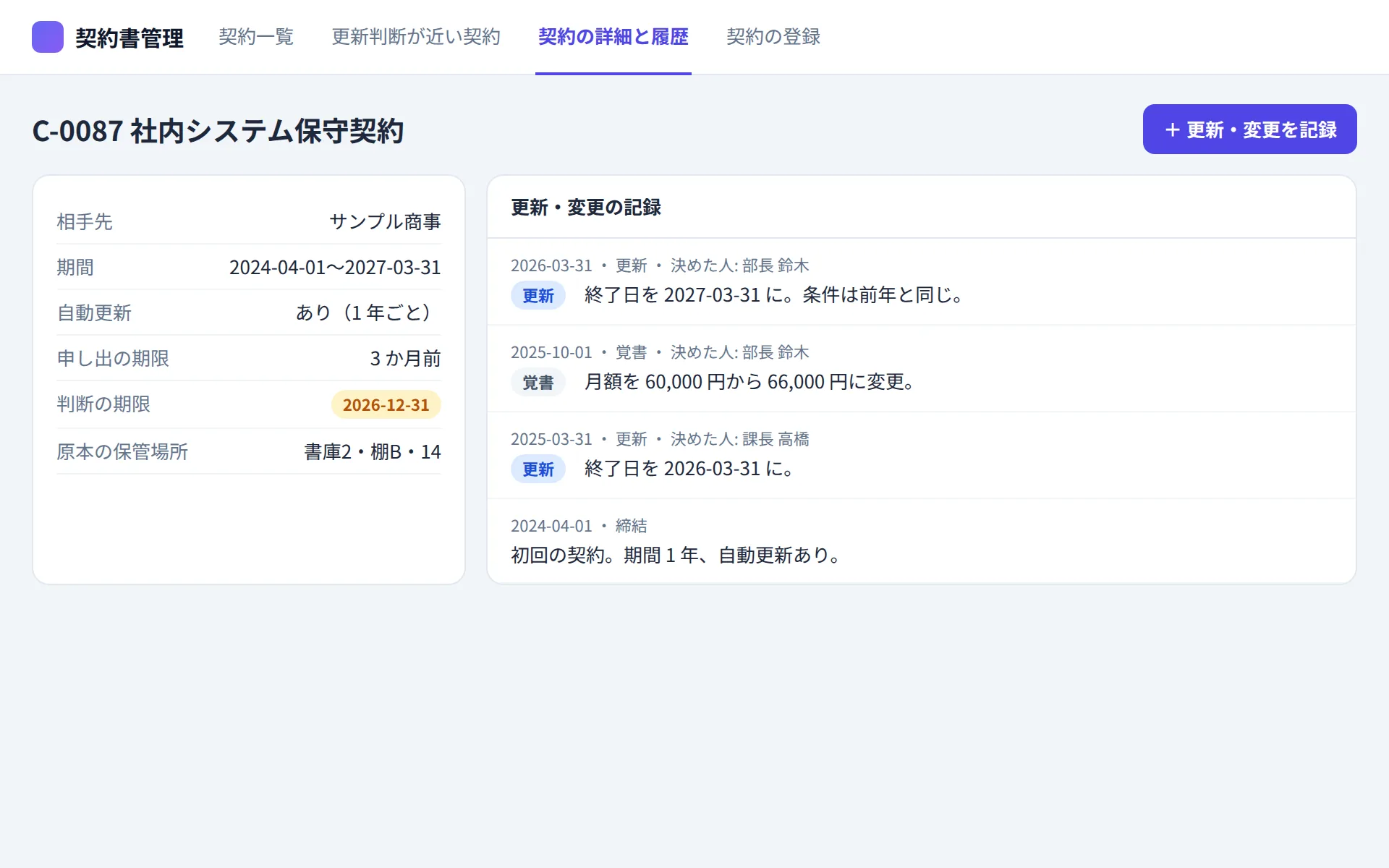
Task: Go to the 契約の登録 tab
Action: coord(773,37)
